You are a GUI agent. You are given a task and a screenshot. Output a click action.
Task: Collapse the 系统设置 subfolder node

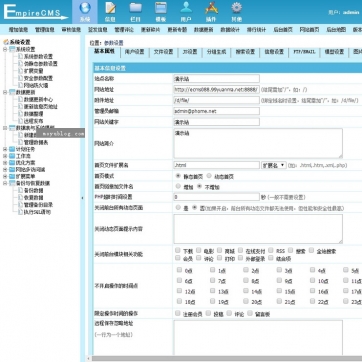(x=5, y=49)
